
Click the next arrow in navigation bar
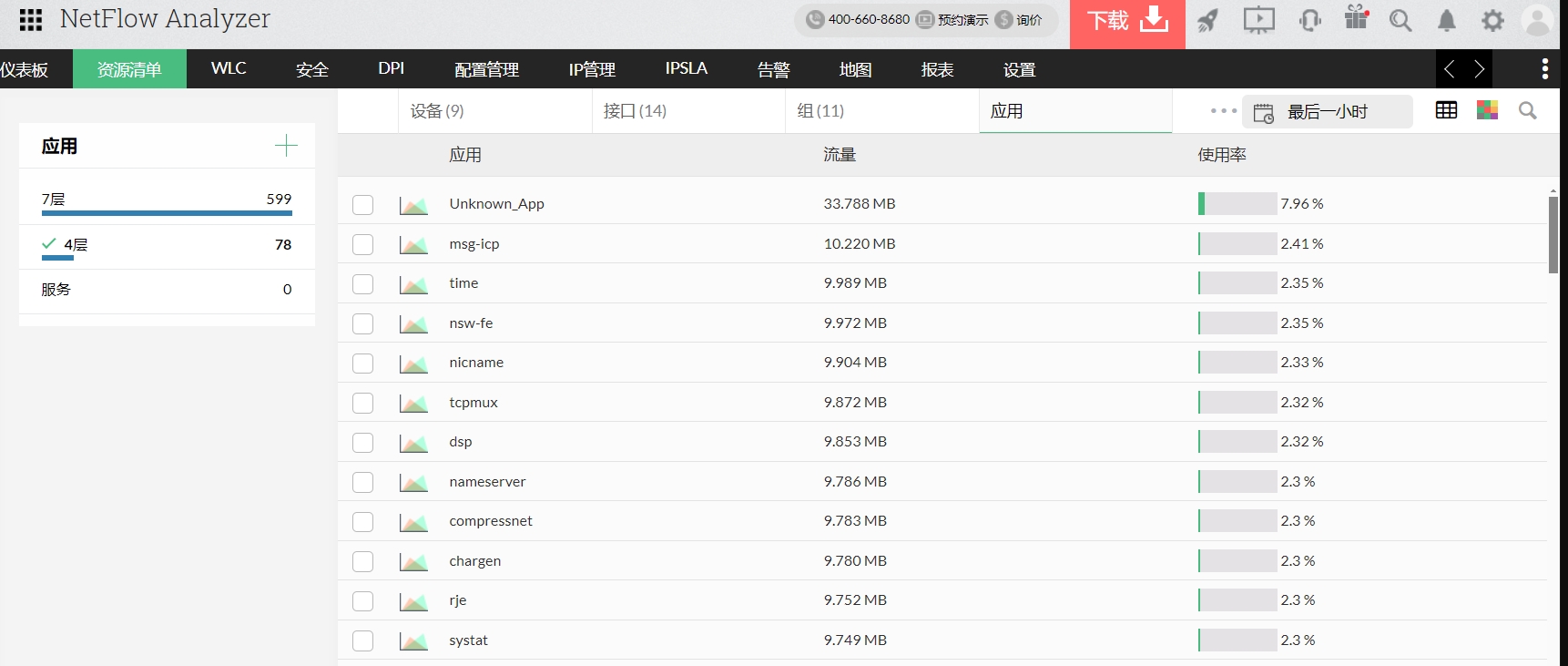pos(1479,68)
